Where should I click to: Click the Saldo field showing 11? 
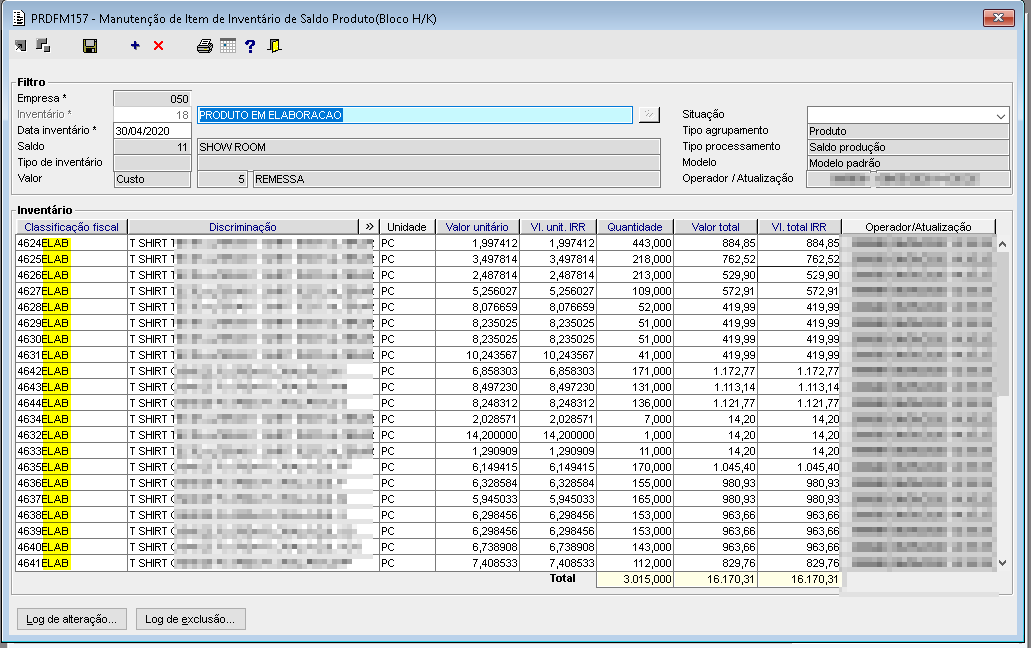[x=152, y=147]
